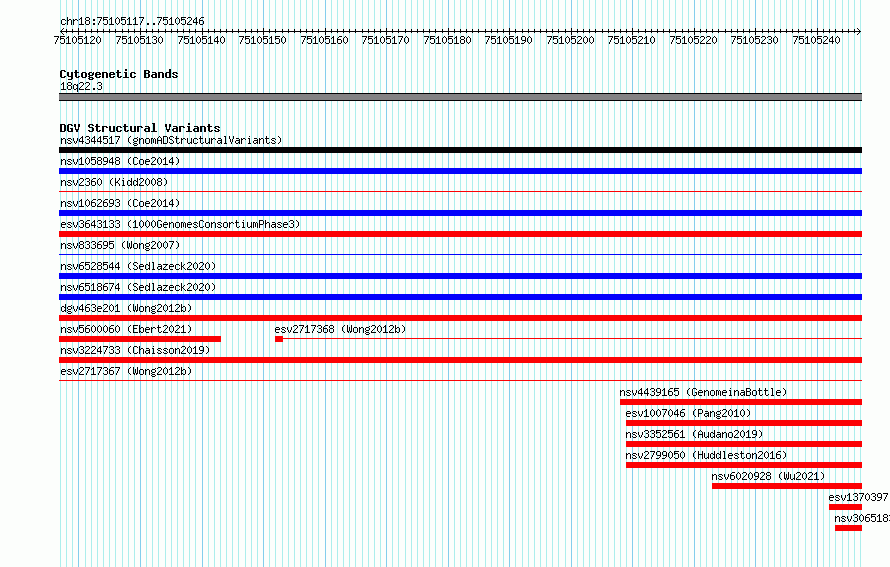Click the chr18:75105117..75105246 region label

[x=132, y=21]
